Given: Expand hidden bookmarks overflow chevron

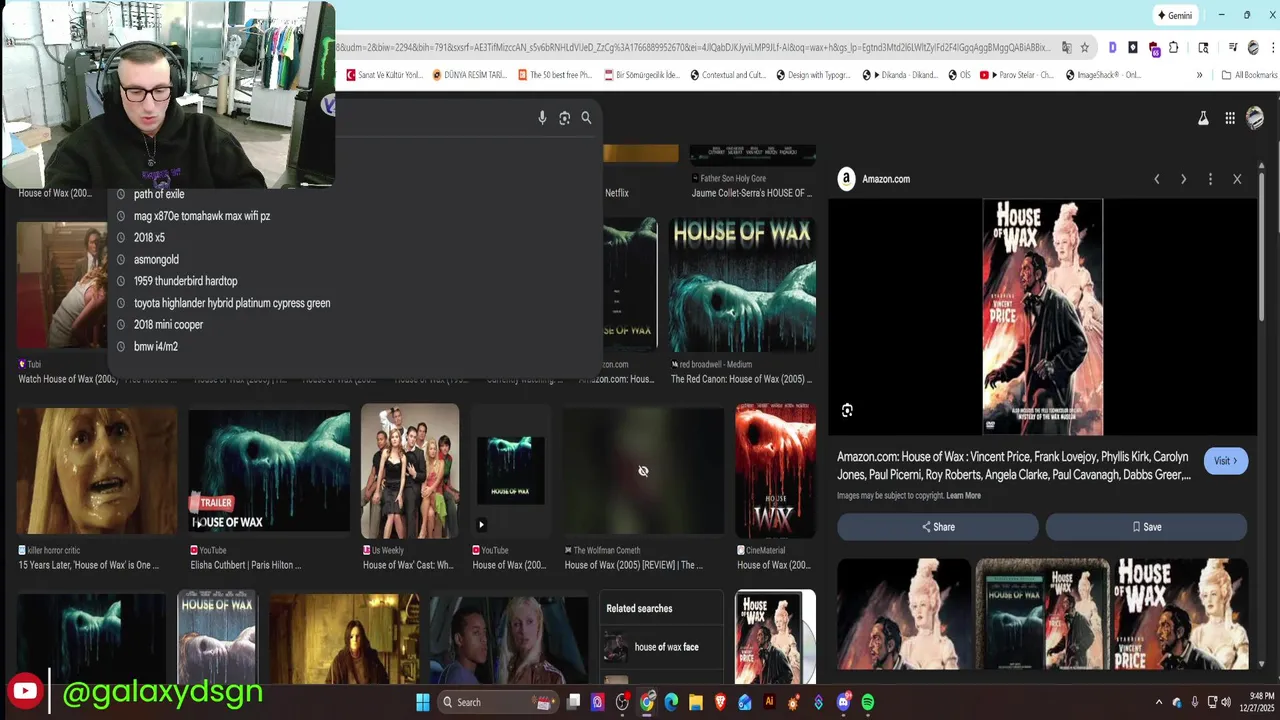Looking at the screenshot, I should point(1199,75).
